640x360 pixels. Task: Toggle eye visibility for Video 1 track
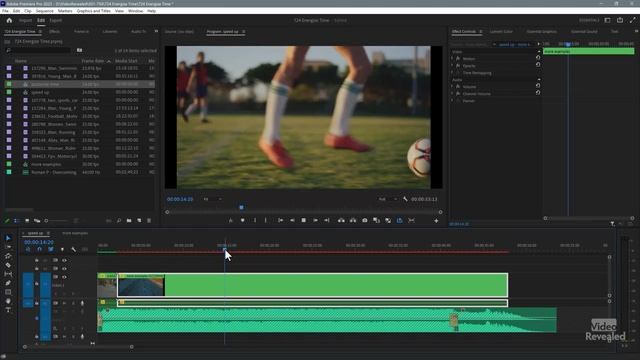[x=64, y=277]
